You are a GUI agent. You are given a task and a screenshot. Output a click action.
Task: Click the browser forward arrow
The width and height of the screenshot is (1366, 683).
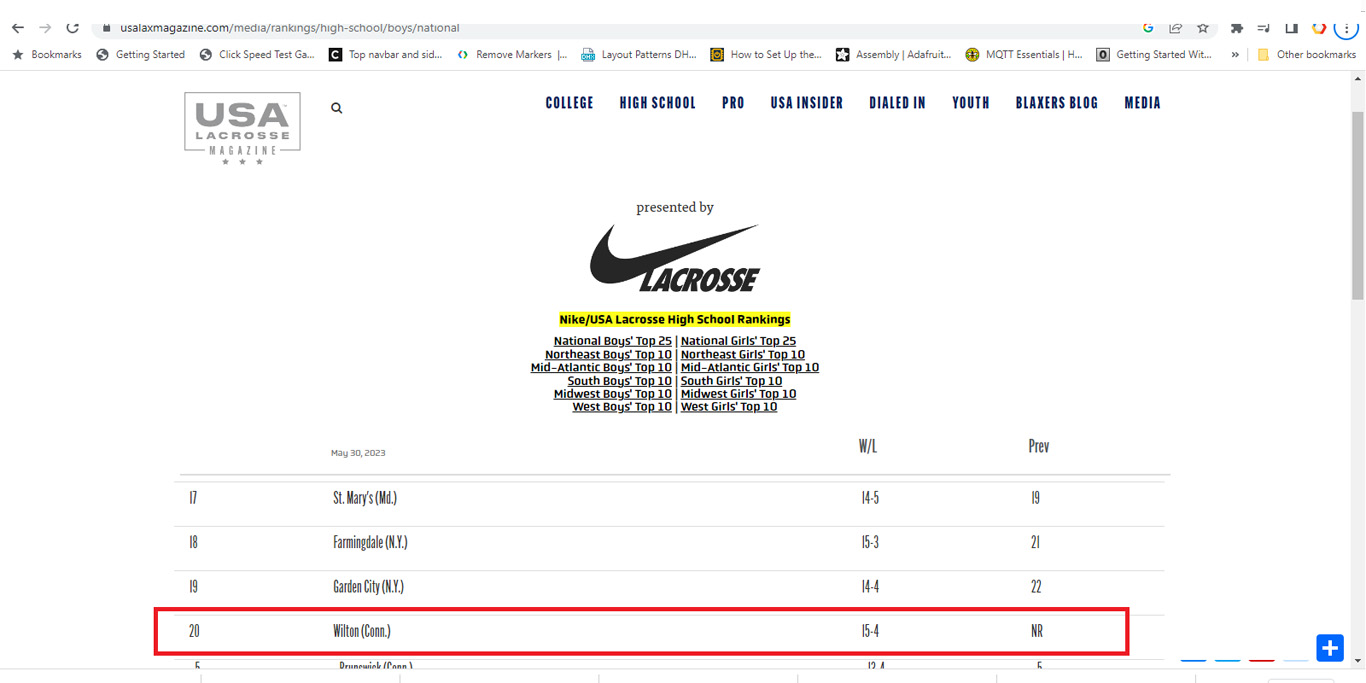point(45,28)
